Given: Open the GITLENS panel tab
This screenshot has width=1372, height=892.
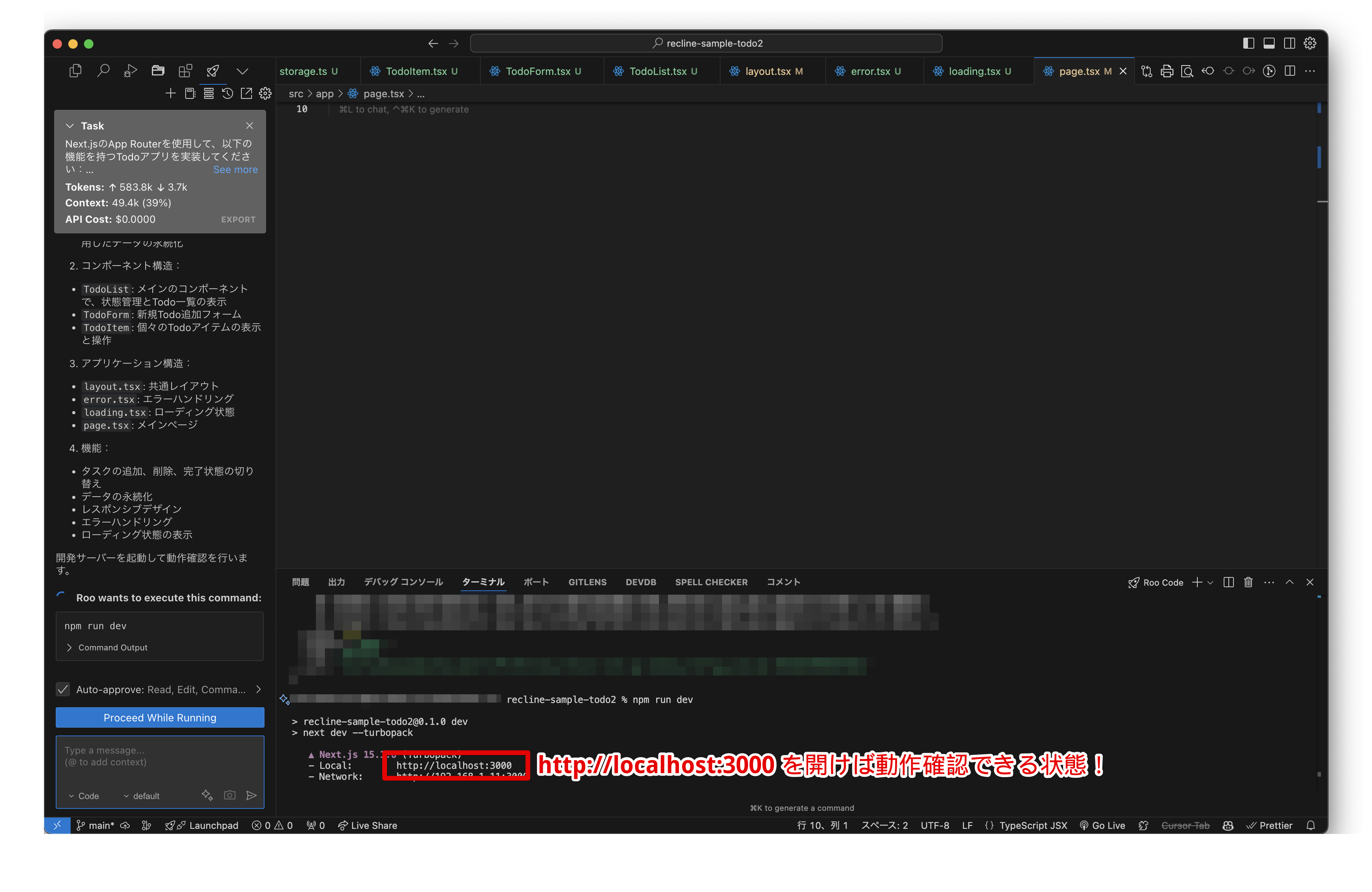Looking at the screenshot, I should coord(587,582).
